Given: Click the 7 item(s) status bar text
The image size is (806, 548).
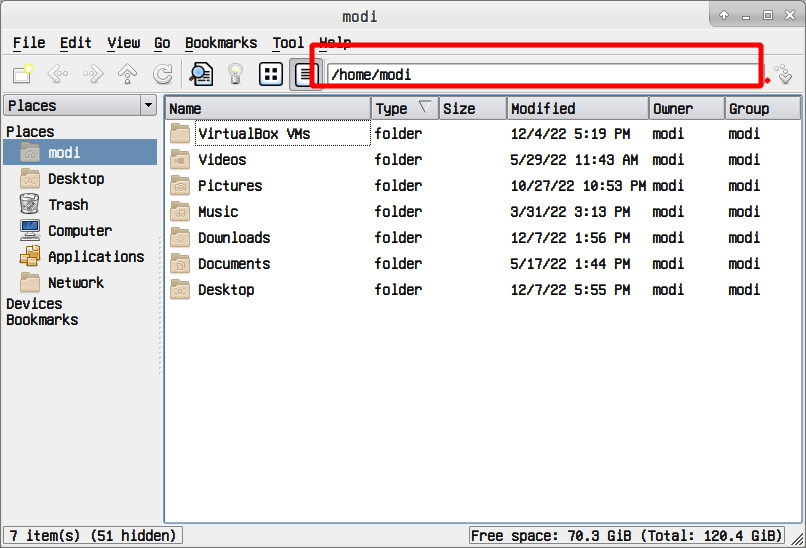Looking at the screenshot, I should tap(93, 536).
